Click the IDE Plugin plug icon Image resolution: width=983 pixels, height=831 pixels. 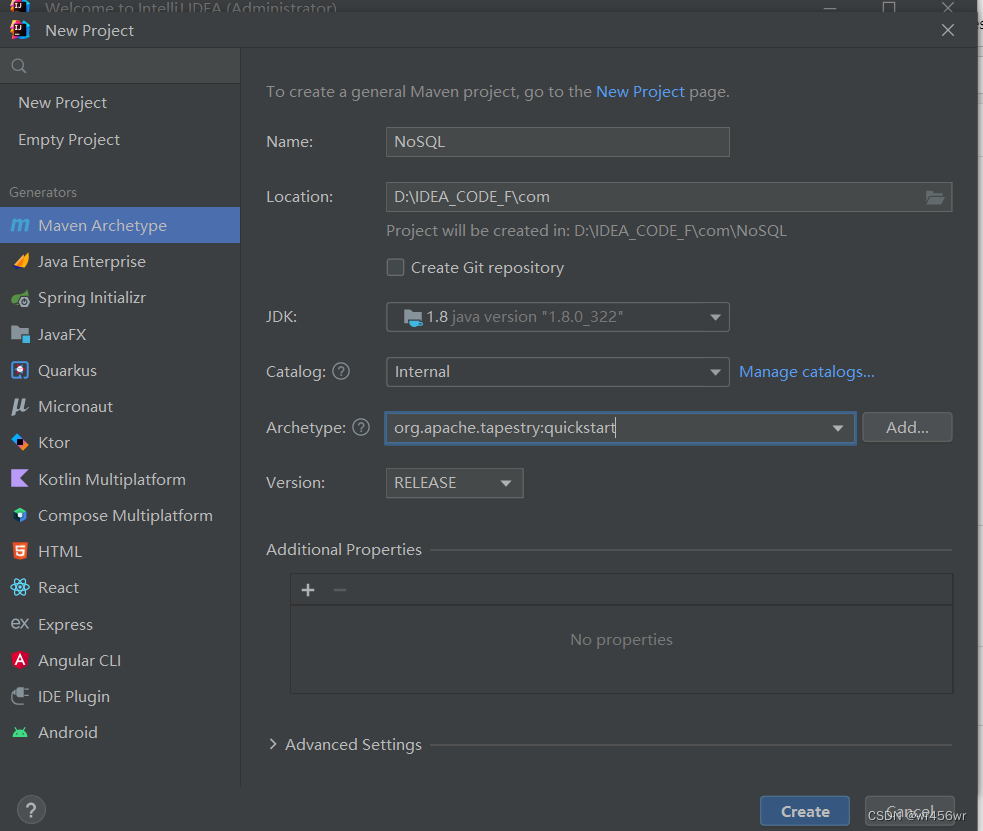click(20, 696)
